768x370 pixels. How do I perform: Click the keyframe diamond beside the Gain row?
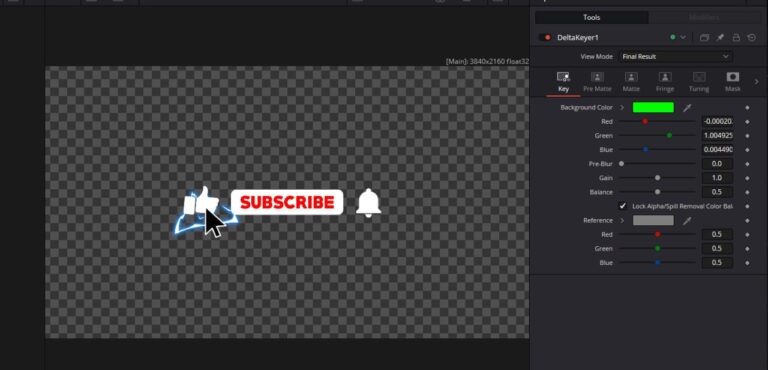[x=747, y=178]
